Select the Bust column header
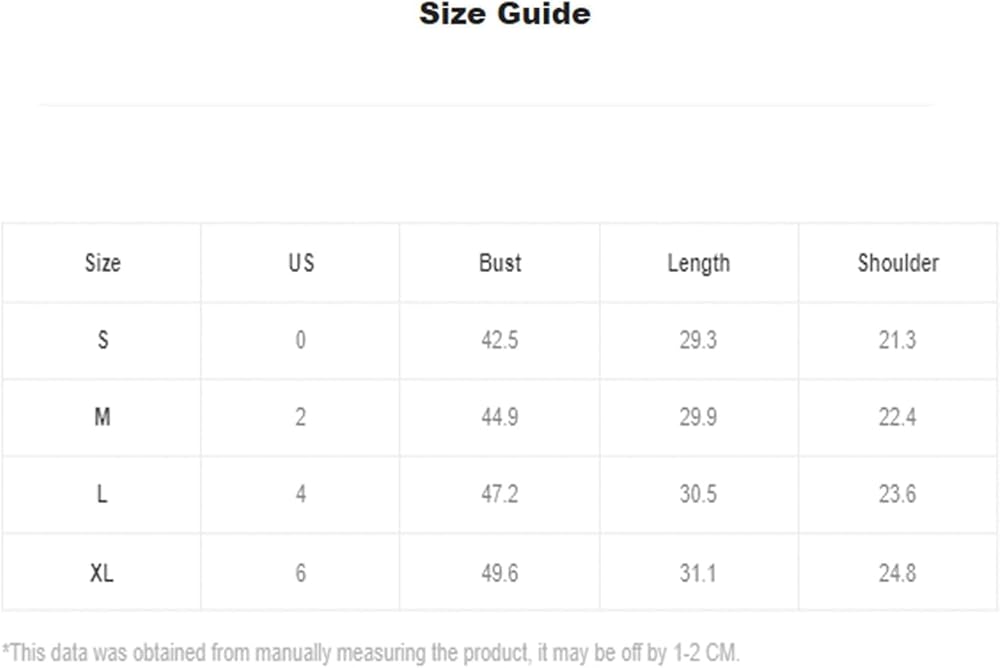Screen dimensions: 1000x668 tap(499, 263)
